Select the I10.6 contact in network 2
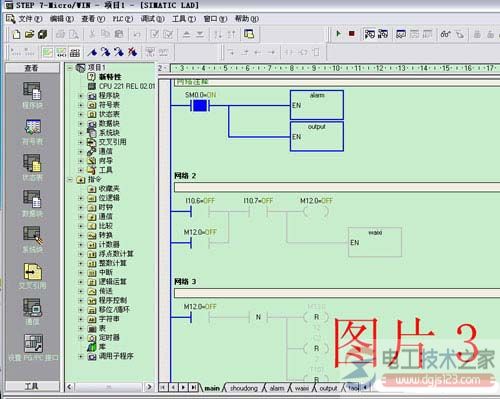 (x=200, y=211)
